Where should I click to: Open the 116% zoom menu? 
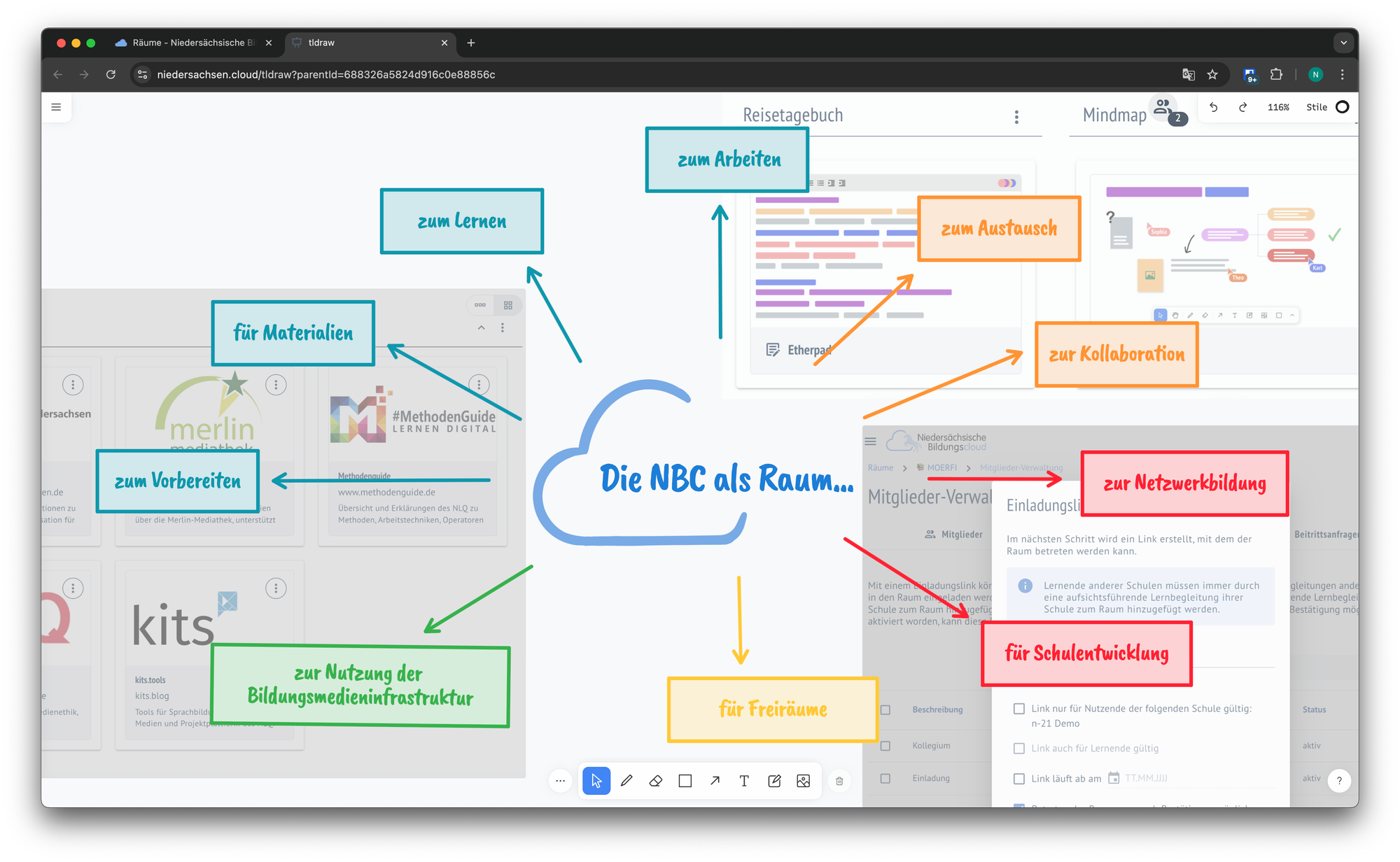pyautogui.click(x=1278, y=107)
